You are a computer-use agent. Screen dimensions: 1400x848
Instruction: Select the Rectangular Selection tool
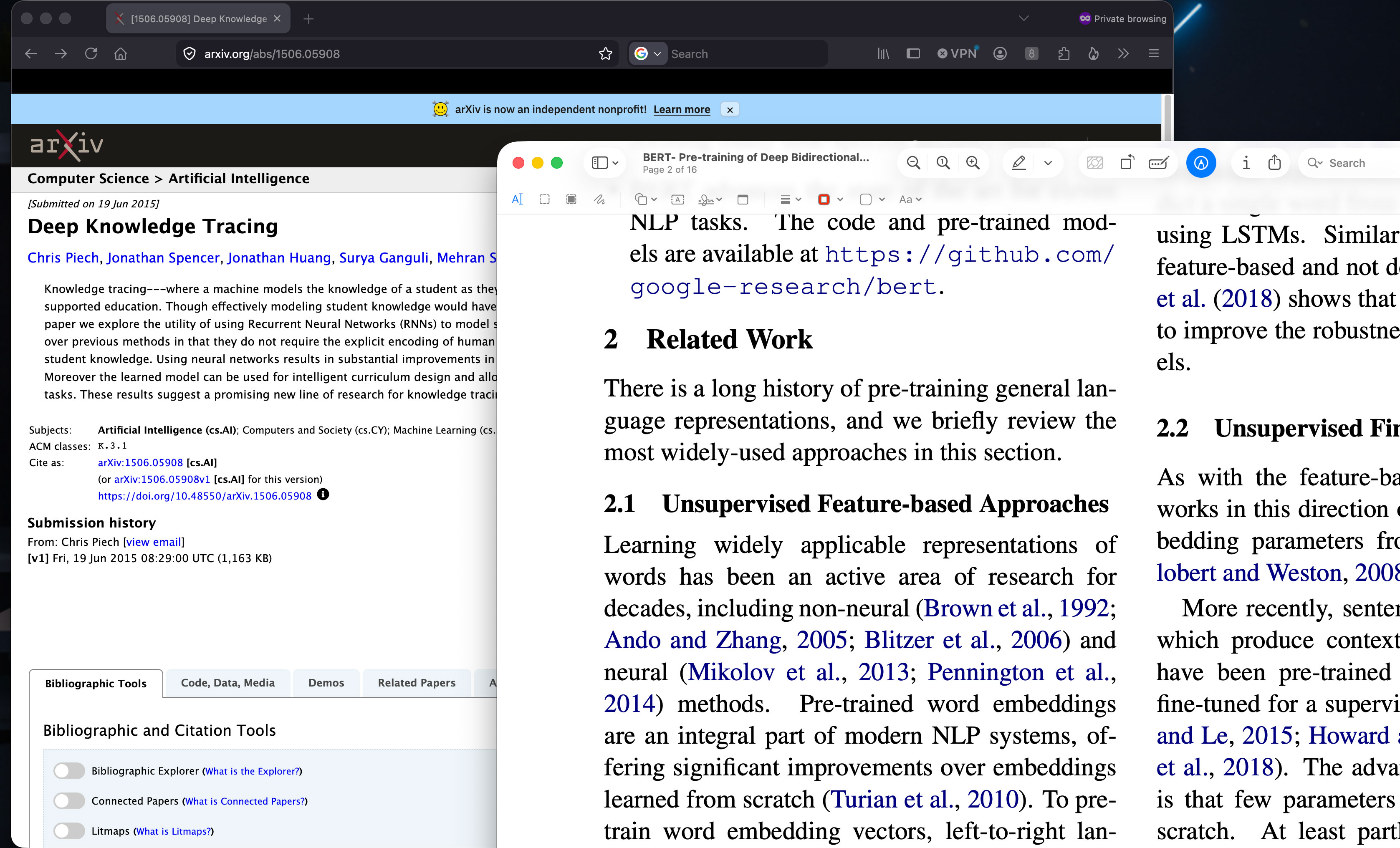coord(544,199)
